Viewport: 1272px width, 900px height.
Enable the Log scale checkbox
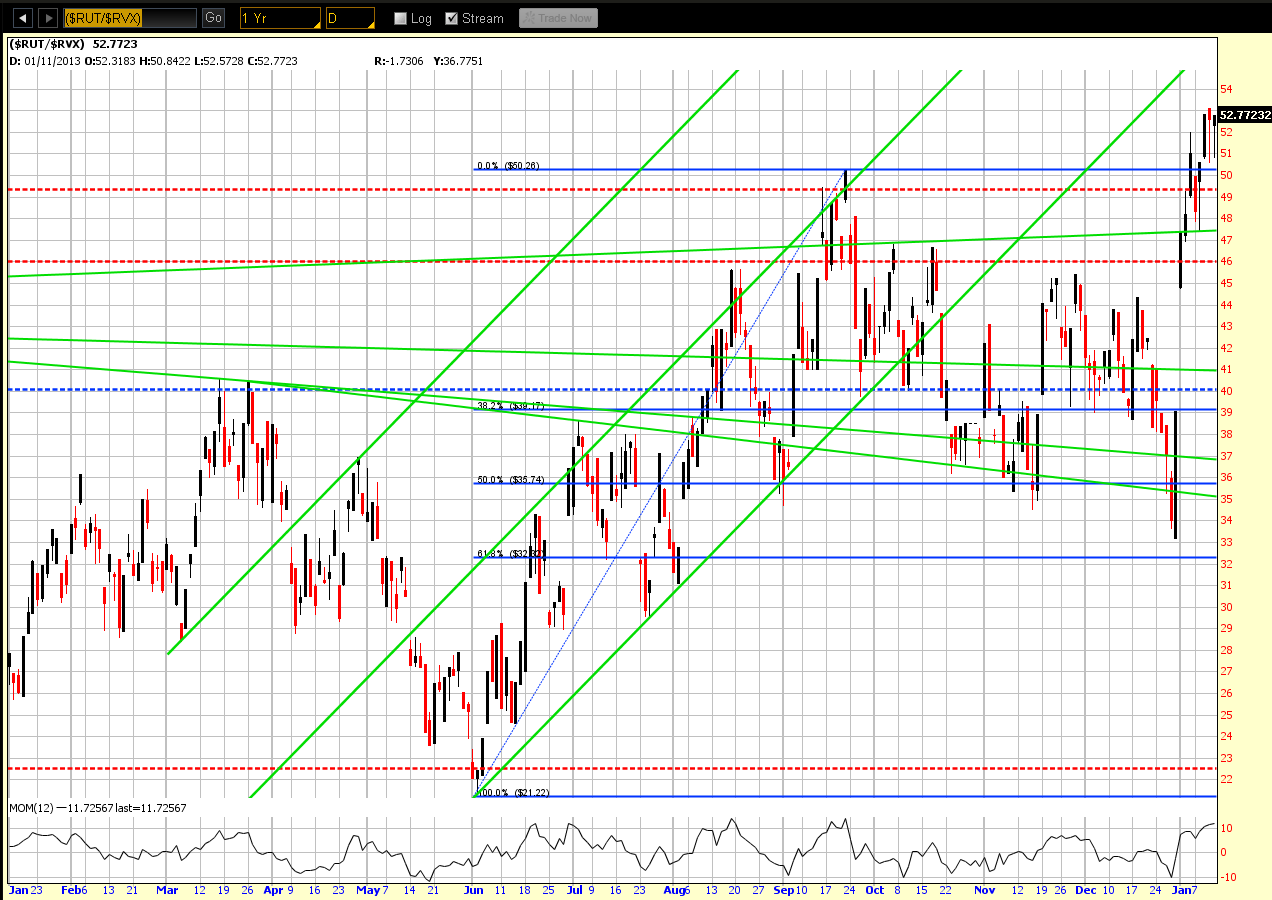pyautogui.click(x=401, y=19)
